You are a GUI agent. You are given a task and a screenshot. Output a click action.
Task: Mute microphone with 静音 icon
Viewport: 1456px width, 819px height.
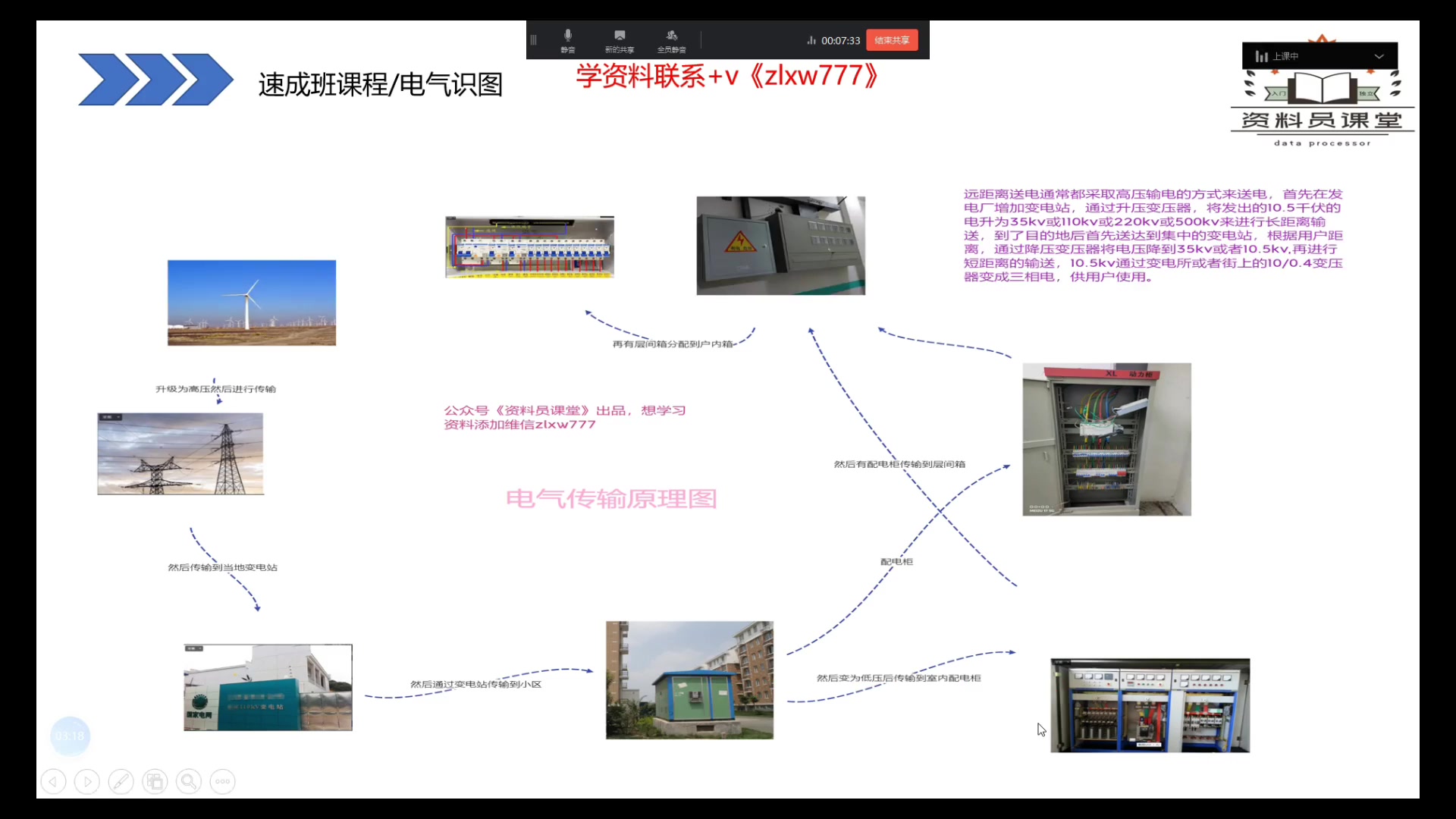tap(567, 40)
